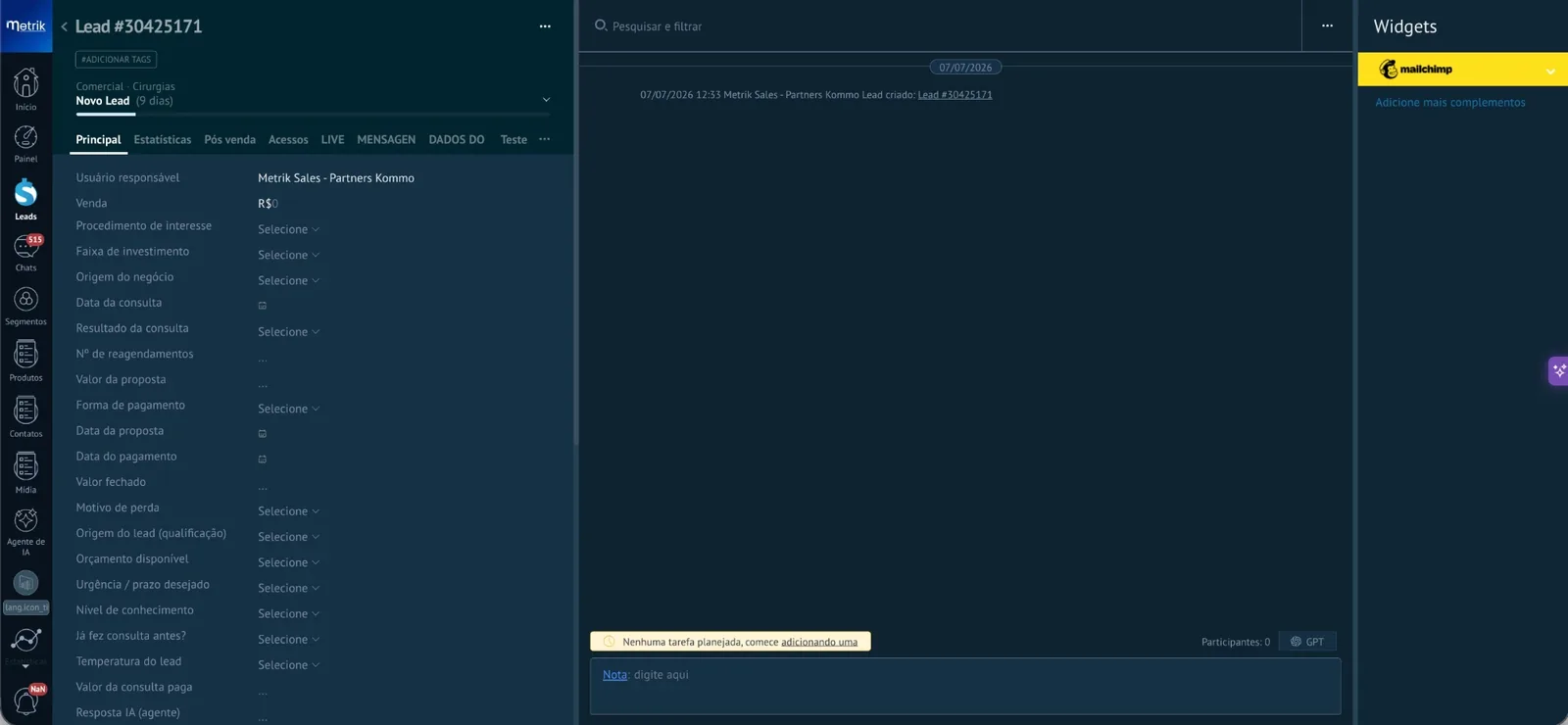Open Procedimento de interesse Selecione dropdown
1568x725 pixels.
pyautogui.click(x=288, y=229)
